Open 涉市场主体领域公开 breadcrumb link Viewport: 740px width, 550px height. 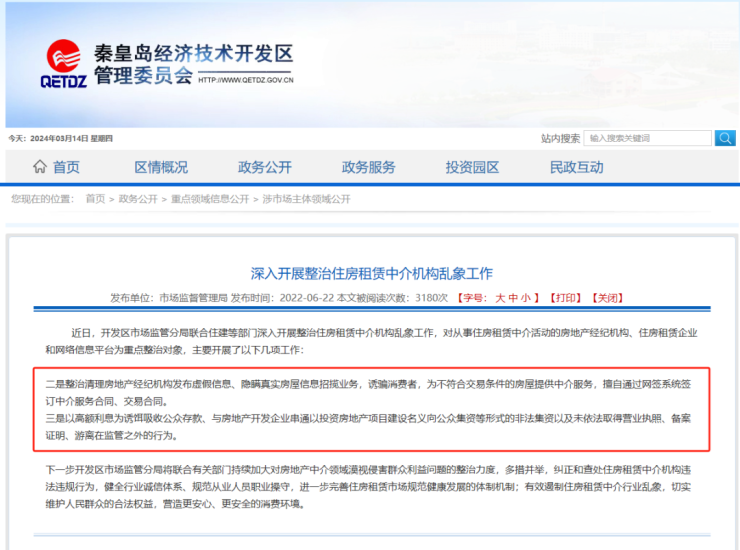tap(306, 199)
